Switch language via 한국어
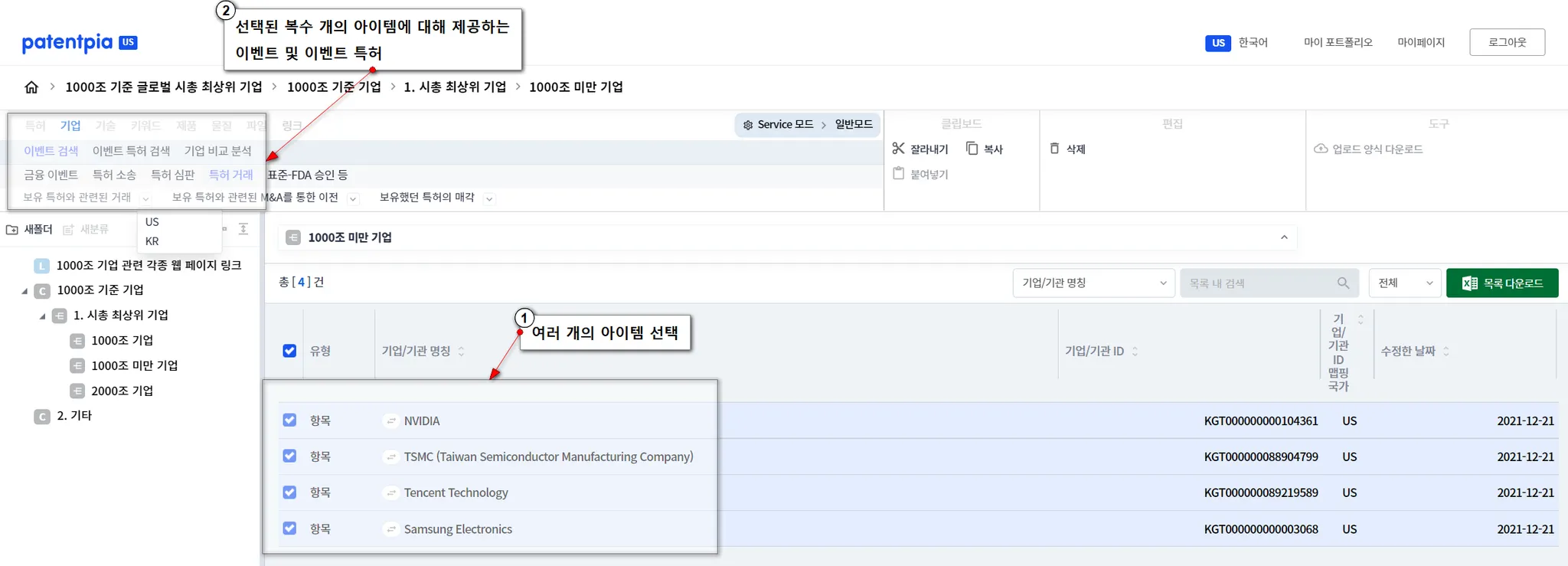 click(x=1253, y=42)
